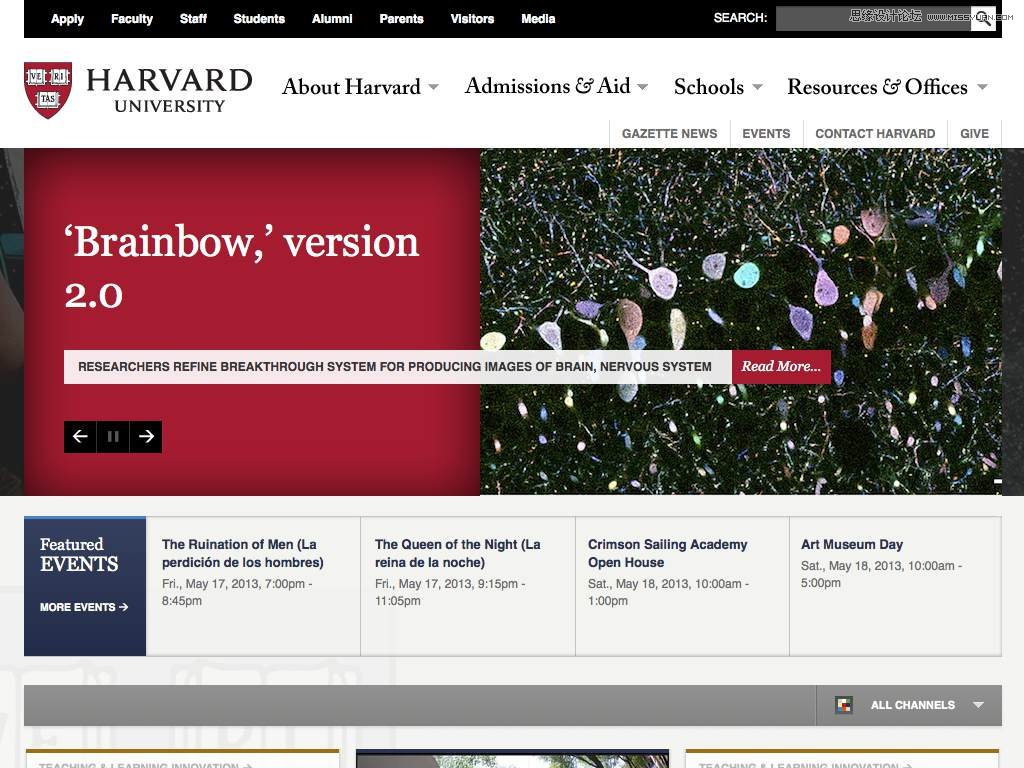The height and width of the screenshot is (768, 1024).
Task: Click the Featured Events heading
Action: (79, 554)
